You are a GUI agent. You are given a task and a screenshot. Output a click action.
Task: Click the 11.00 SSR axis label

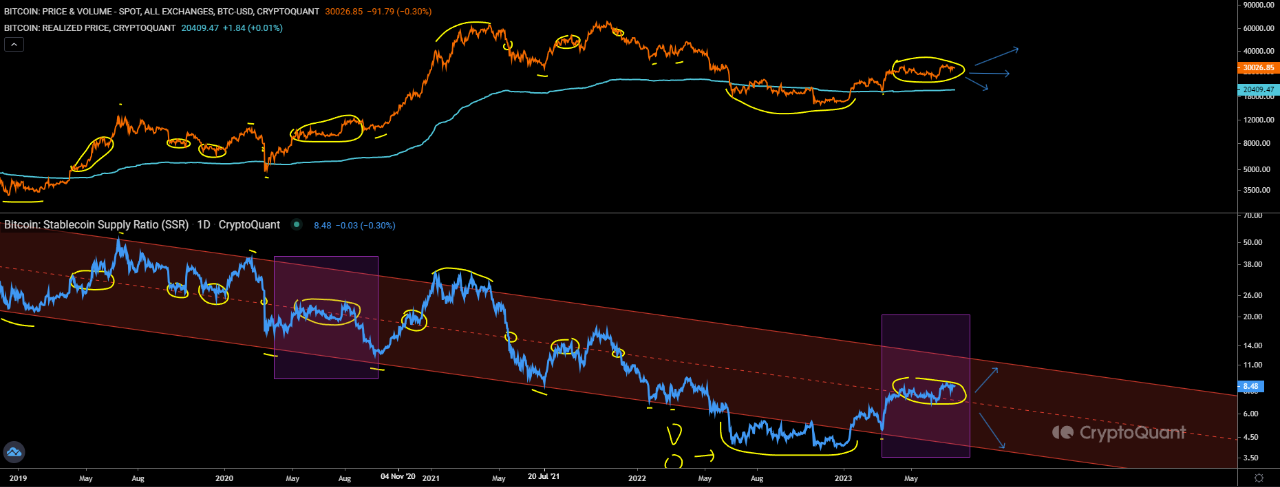[1250, 366]
